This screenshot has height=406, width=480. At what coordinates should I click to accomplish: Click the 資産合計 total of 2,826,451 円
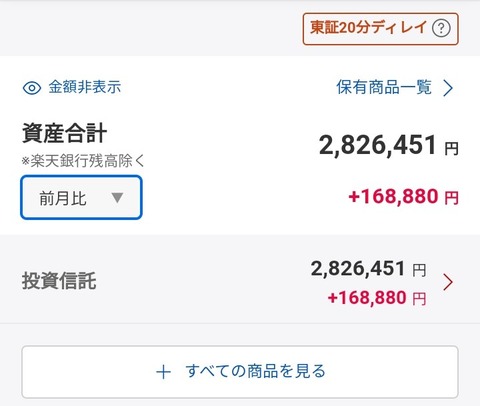(x=389, y=146)
